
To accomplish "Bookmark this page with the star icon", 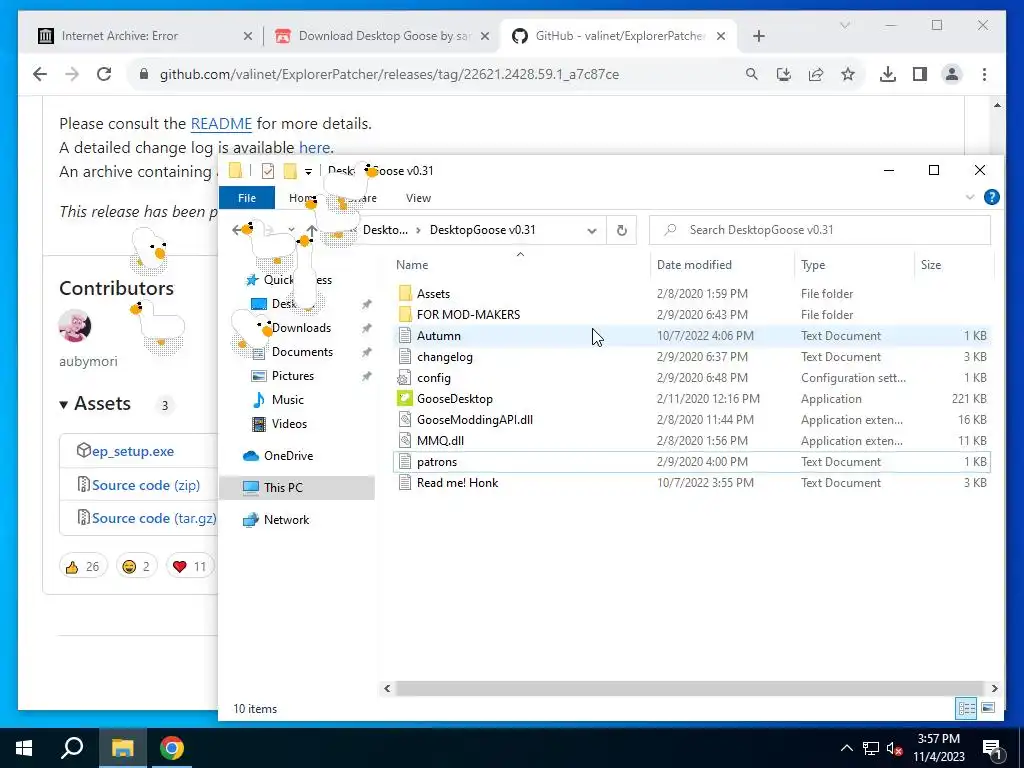I will coord(848,74).
